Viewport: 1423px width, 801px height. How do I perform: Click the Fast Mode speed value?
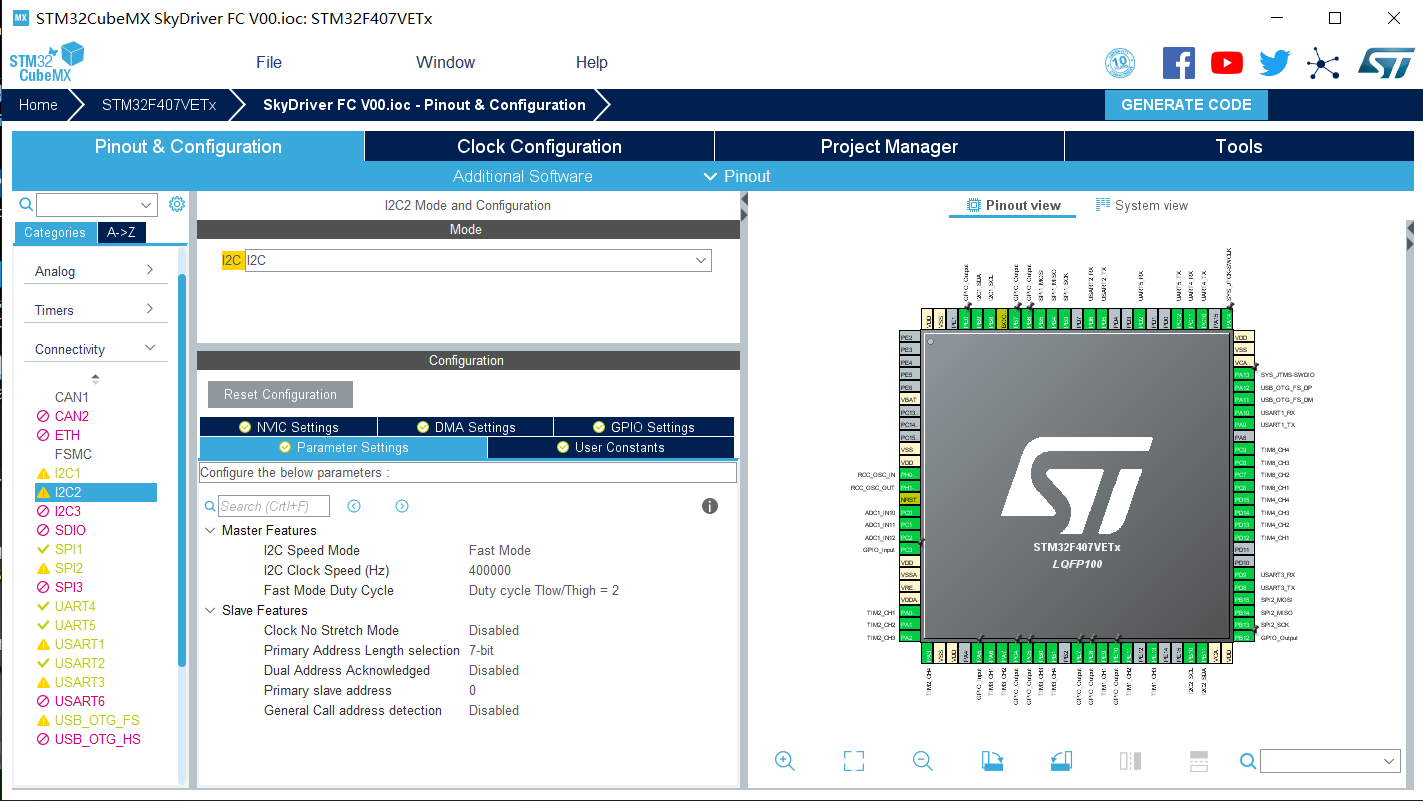tap(500, 550)
